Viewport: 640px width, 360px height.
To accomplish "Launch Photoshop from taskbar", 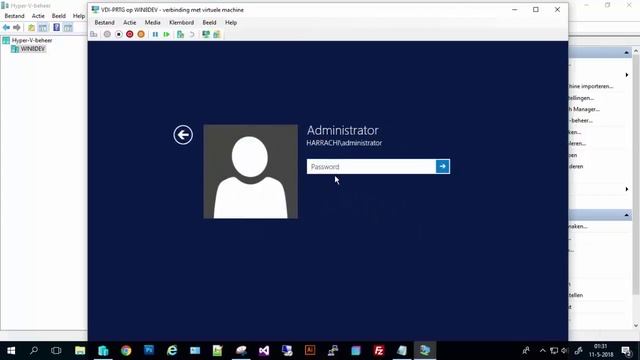I will (149, 351).
